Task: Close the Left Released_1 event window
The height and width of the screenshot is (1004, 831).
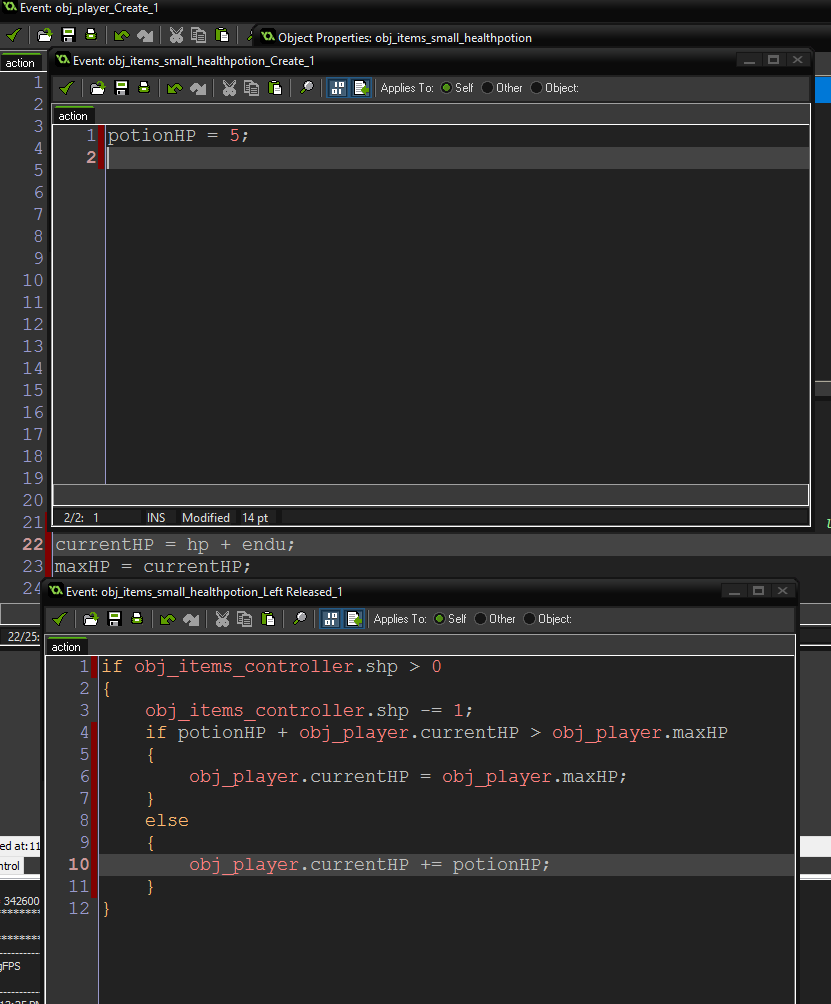Action: [x=783, y=590]
